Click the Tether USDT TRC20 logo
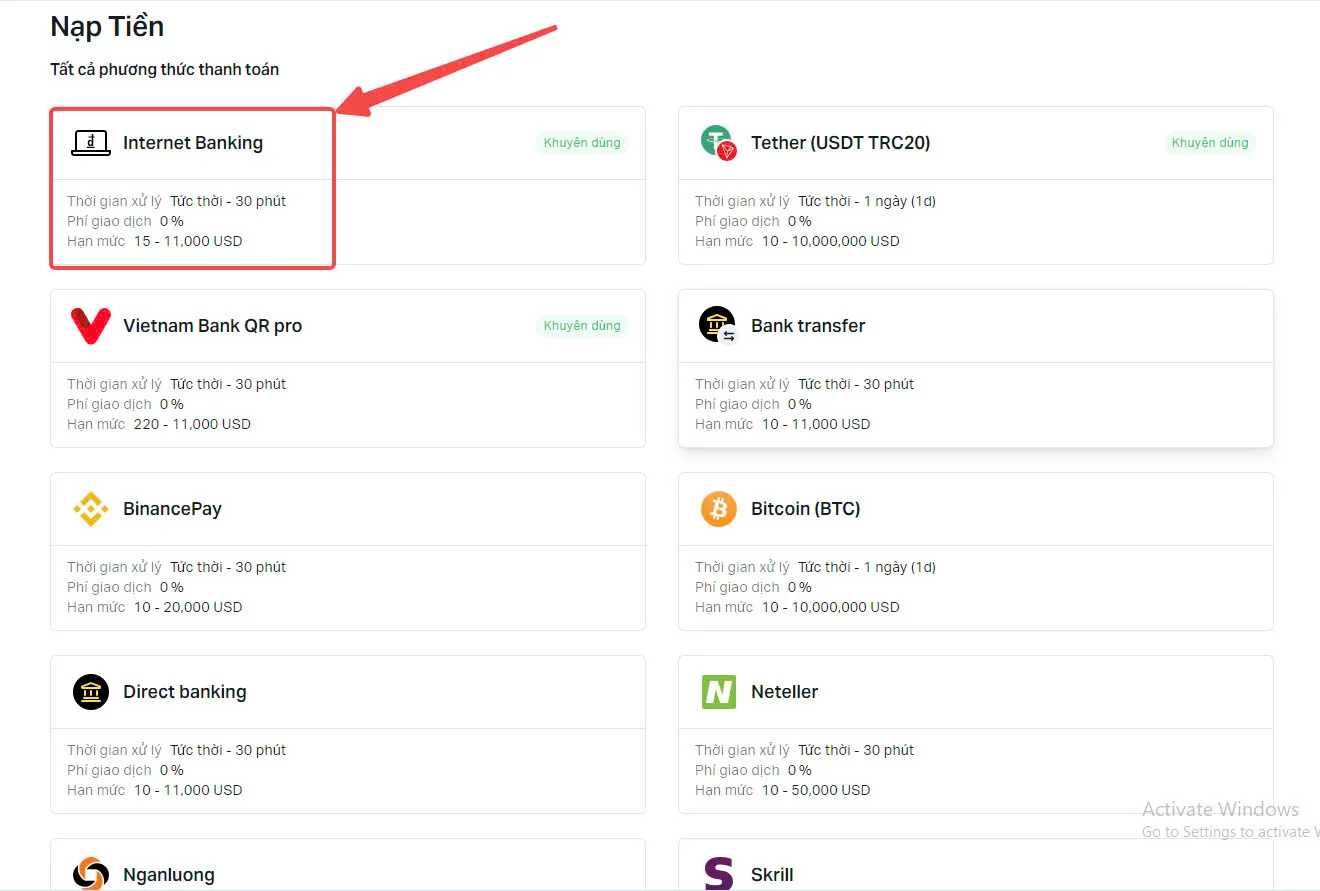The width and height of the screenshot is (1320, 891). tap(719, 143)
